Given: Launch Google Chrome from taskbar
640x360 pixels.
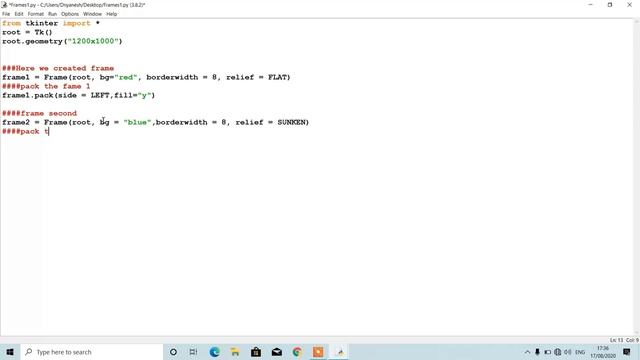Looking at the screenshot, I should click(297, 352).
